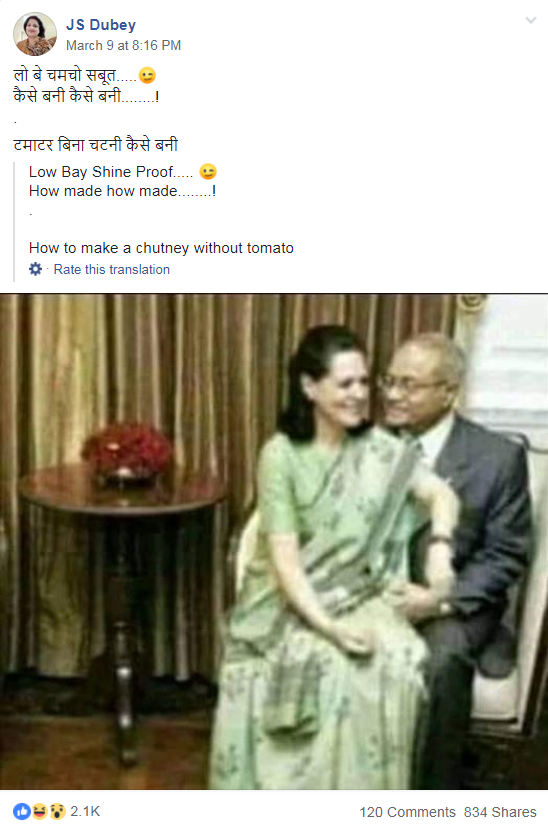
Task: View the 2.1K reactions list
Action: click(85, 811)
